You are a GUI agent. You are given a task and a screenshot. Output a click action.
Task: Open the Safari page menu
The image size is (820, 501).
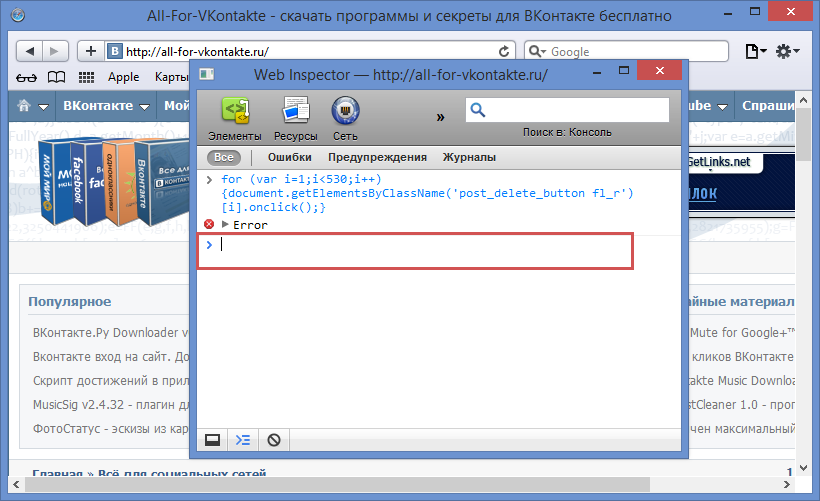point(755,51)
